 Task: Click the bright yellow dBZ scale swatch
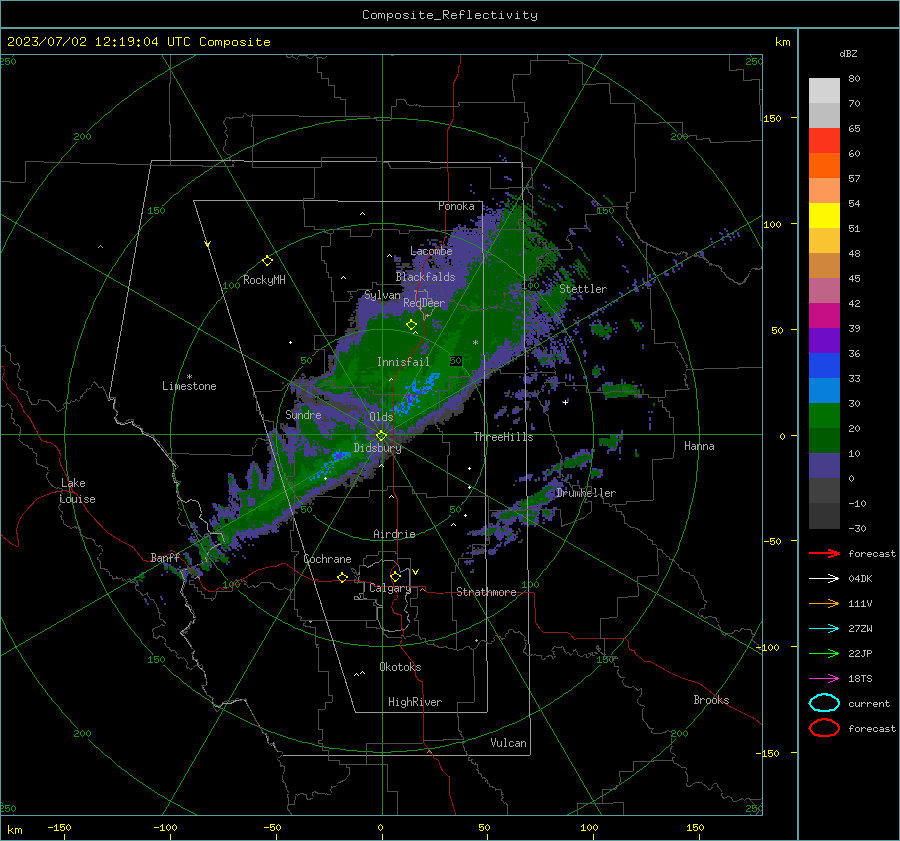(x=824, y=216)
